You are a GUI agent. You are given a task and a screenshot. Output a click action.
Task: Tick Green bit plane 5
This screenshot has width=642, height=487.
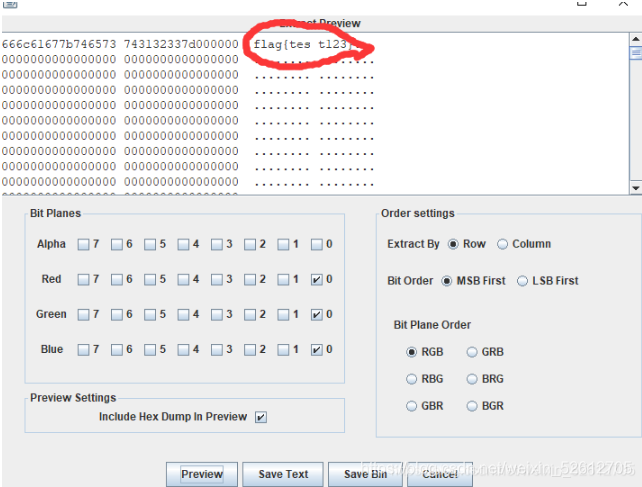[x=150, y=315]
